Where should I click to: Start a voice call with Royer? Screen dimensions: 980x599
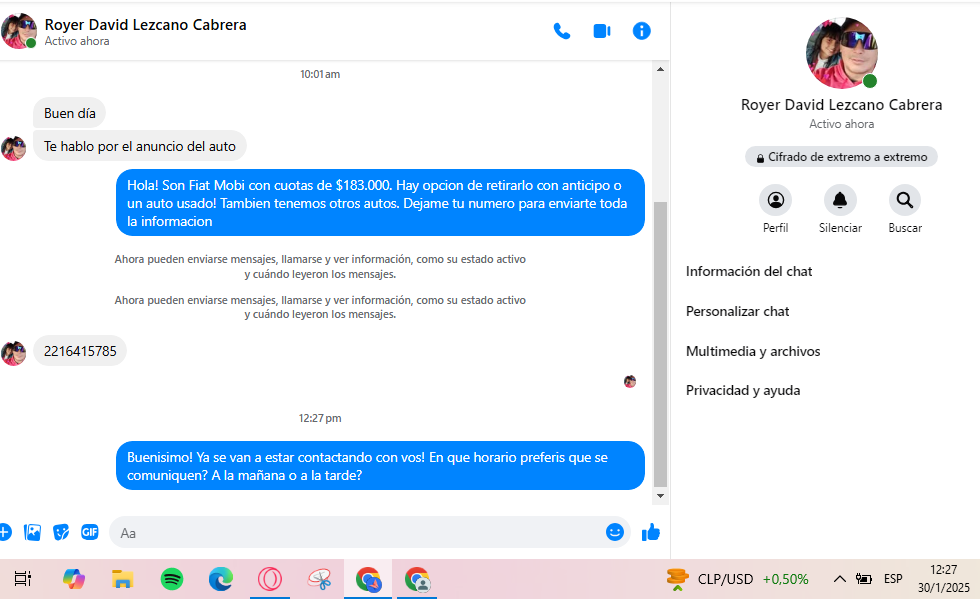[562, 31]
